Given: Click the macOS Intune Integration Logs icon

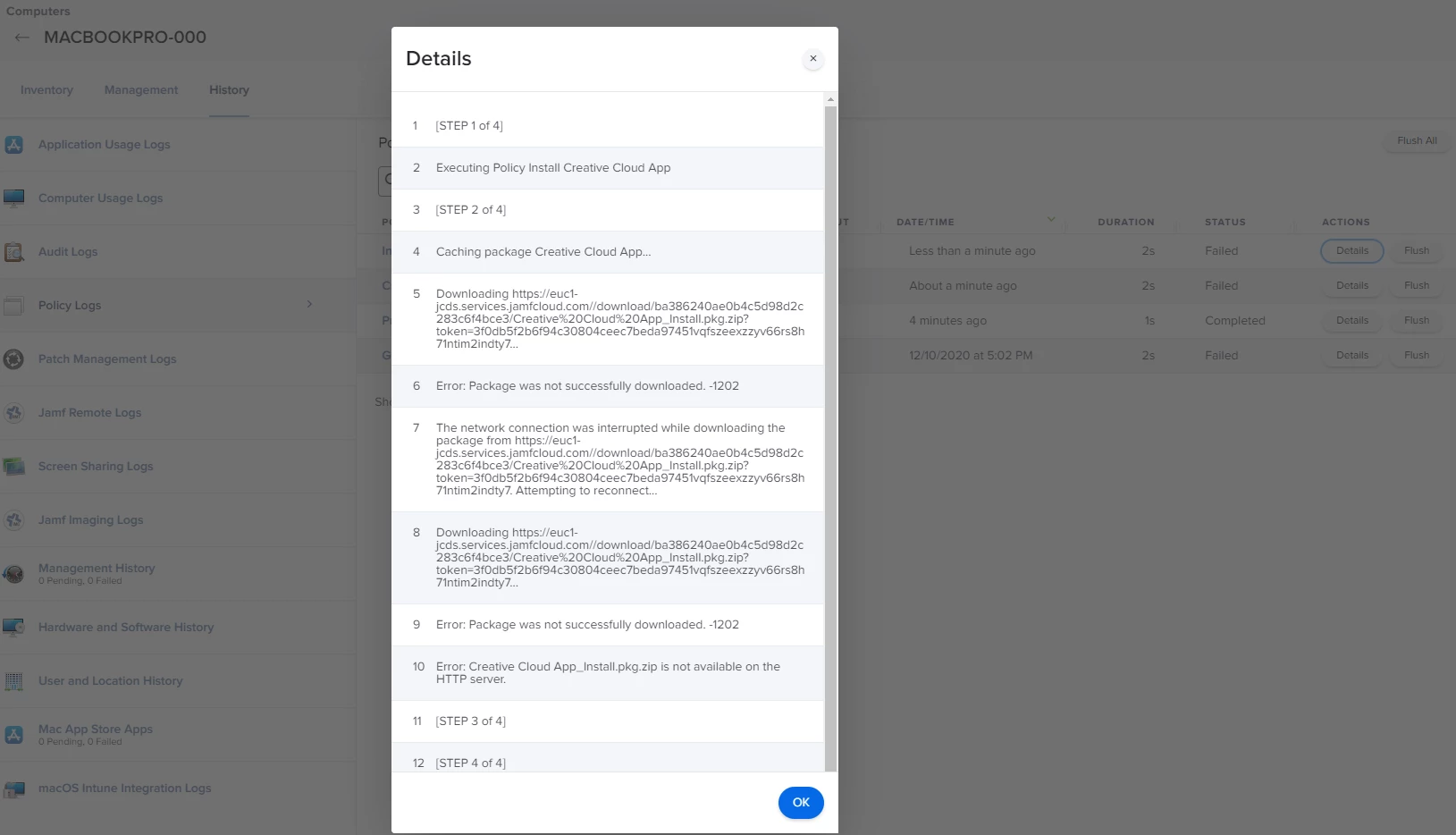Looking at the screenshot, I should click(14, 788).
